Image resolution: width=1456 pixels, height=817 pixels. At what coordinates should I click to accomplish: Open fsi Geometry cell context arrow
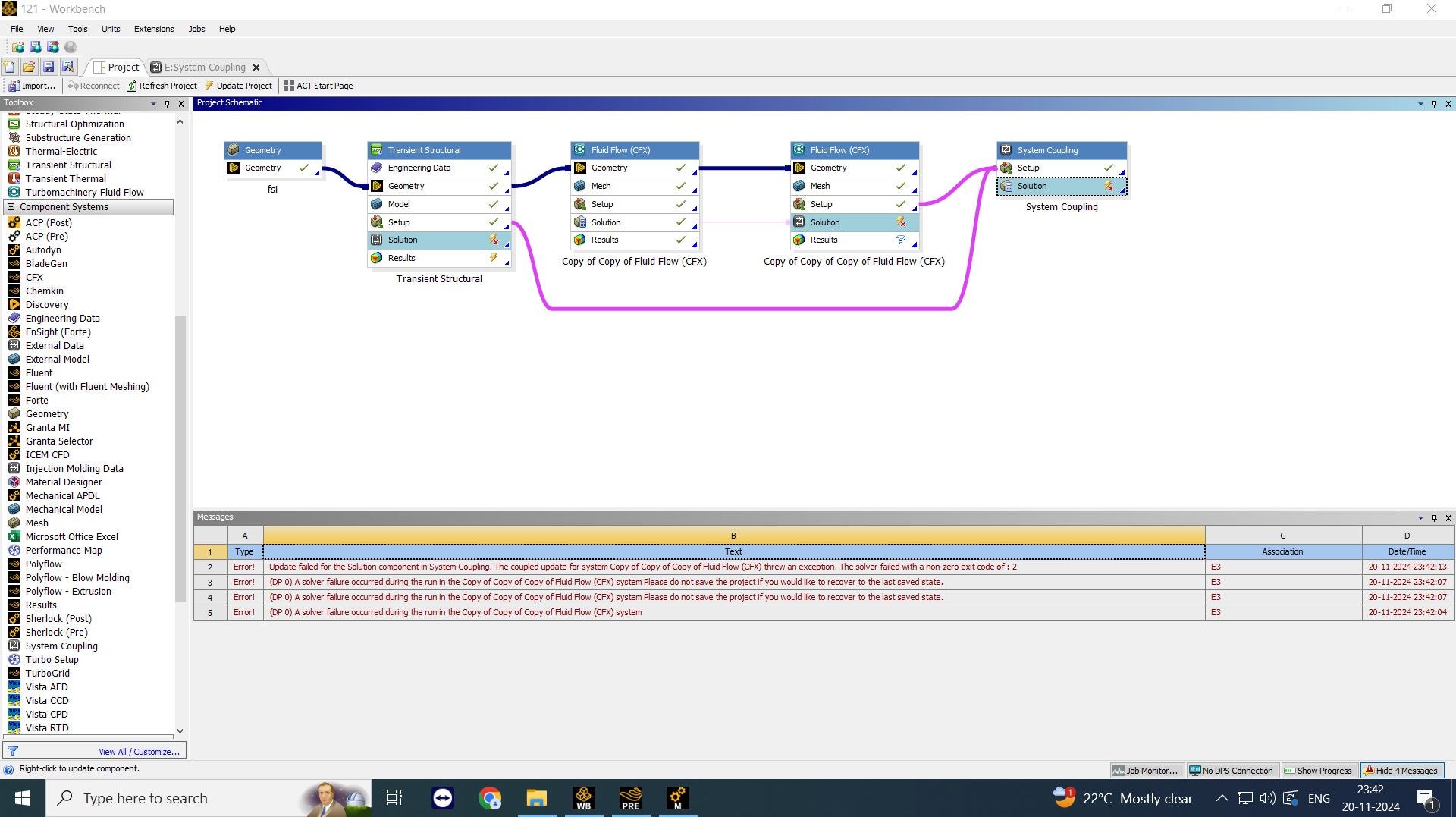pos(317,172)
